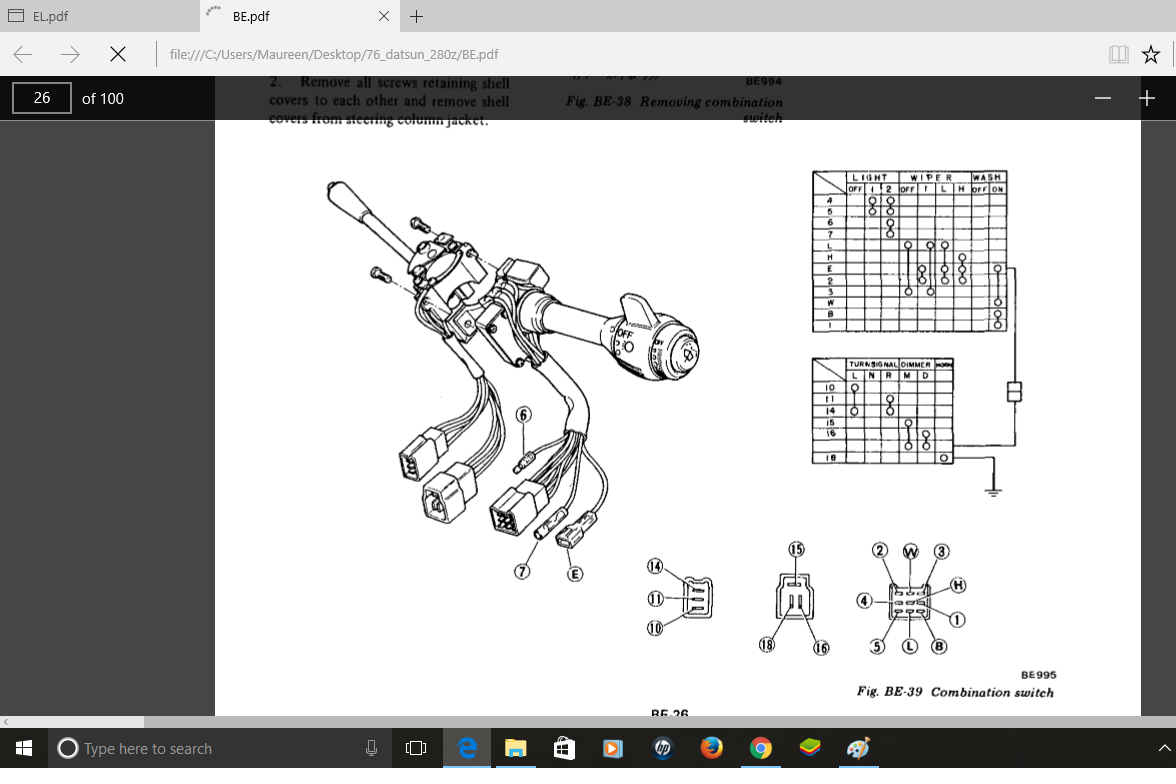Screen dimensions: 1176x784
Task: Go forward to next page
Action: pos(70,54)
